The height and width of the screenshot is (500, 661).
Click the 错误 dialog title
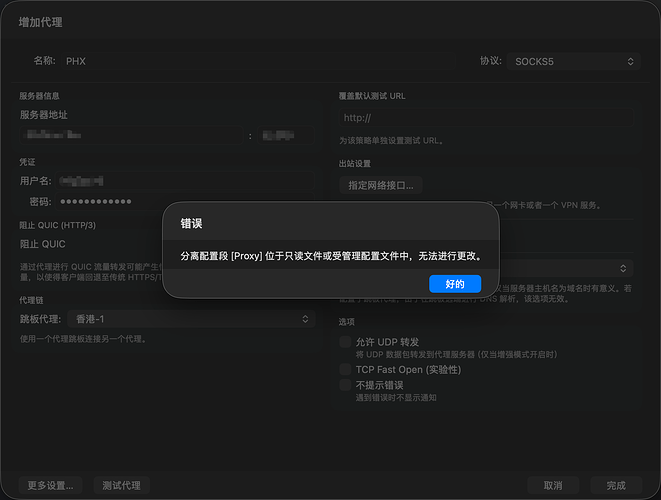(x=191, y=223)
